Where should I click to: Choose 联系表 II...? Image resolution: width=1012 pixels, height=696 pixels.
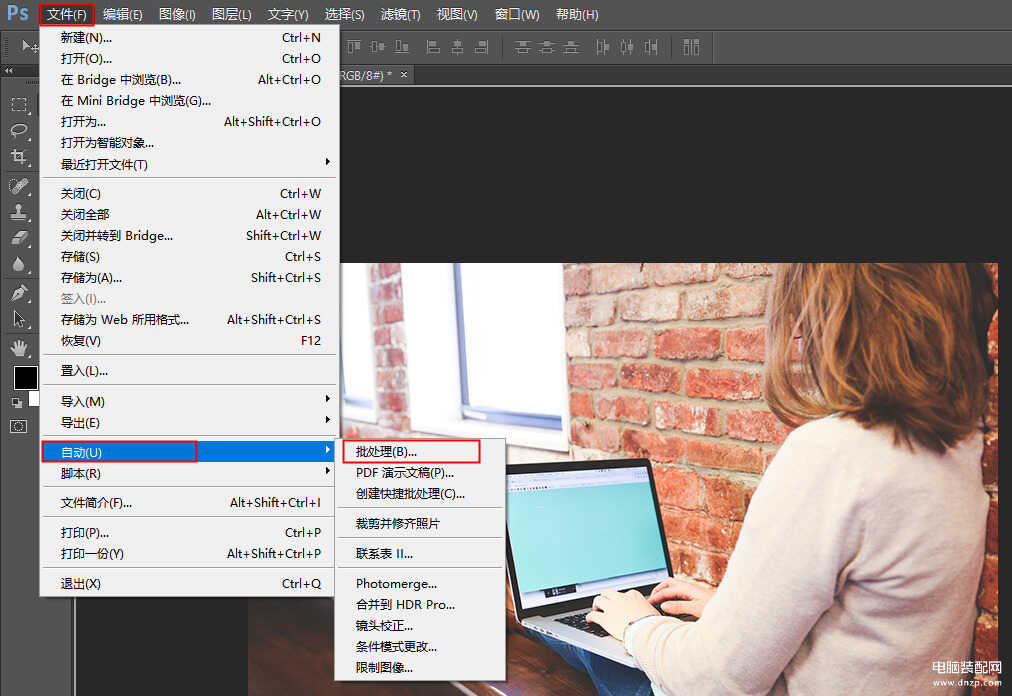(x=420, y=553)
